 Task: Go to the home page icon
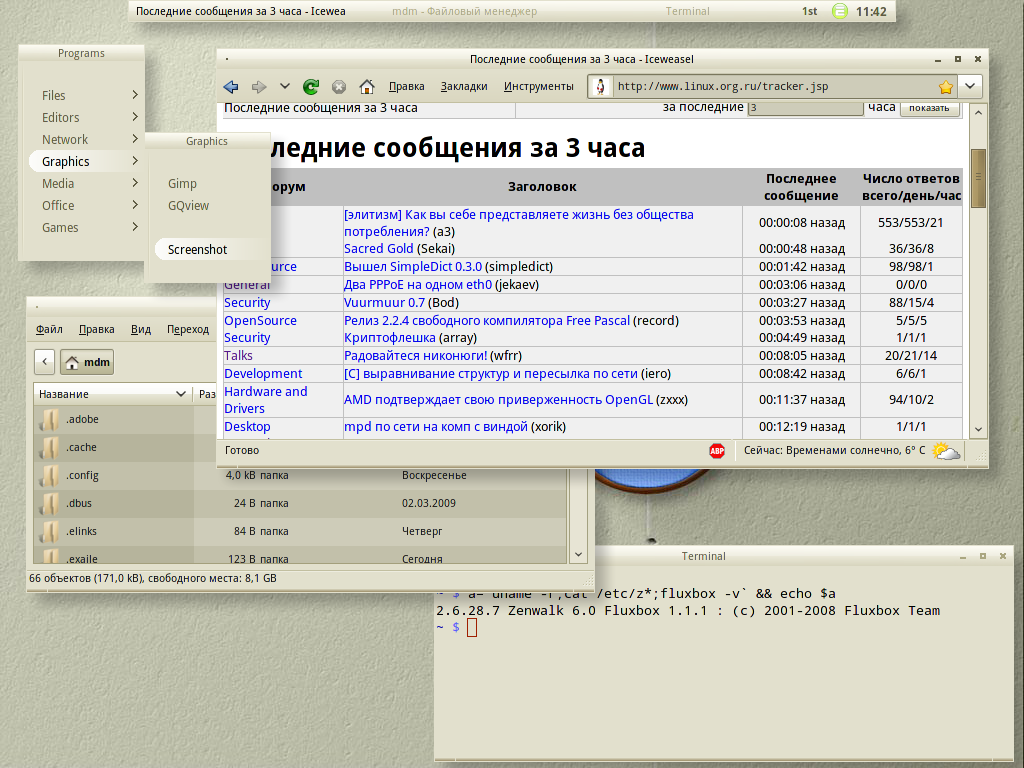pos(367,86)
